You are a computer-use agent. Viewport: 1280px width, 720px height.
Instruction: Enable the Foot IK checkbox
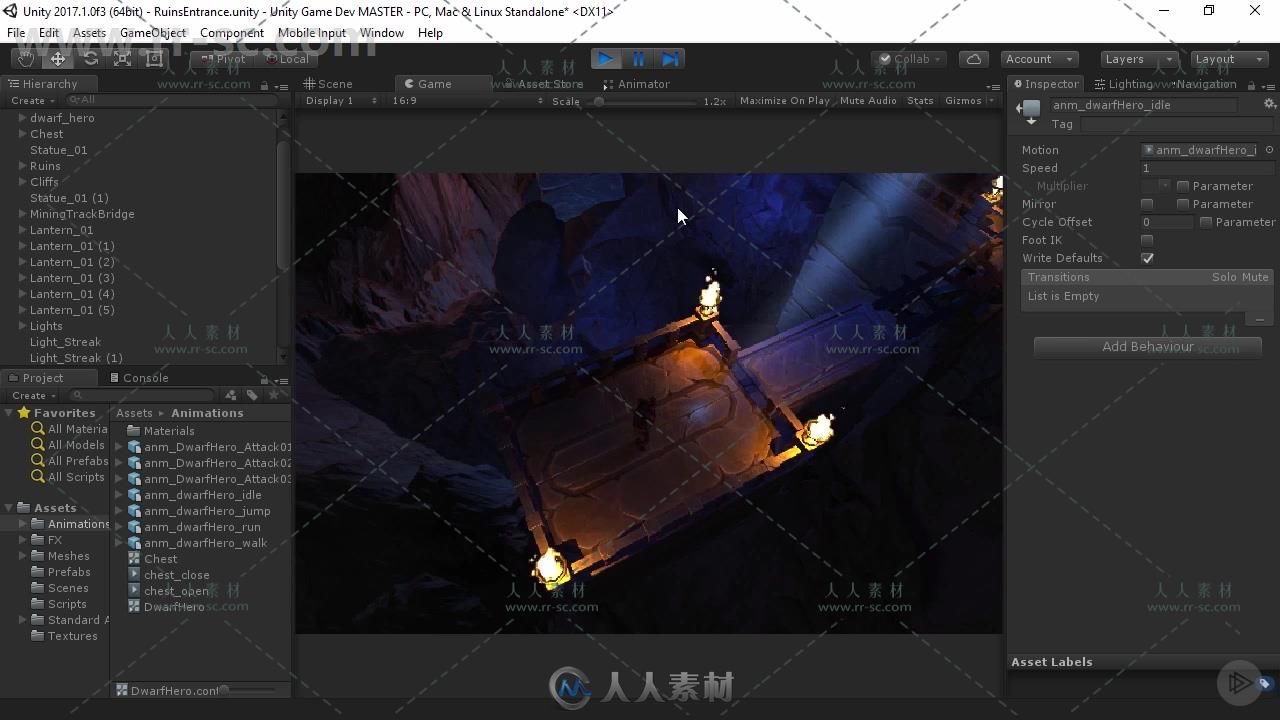coord(1147,240)
